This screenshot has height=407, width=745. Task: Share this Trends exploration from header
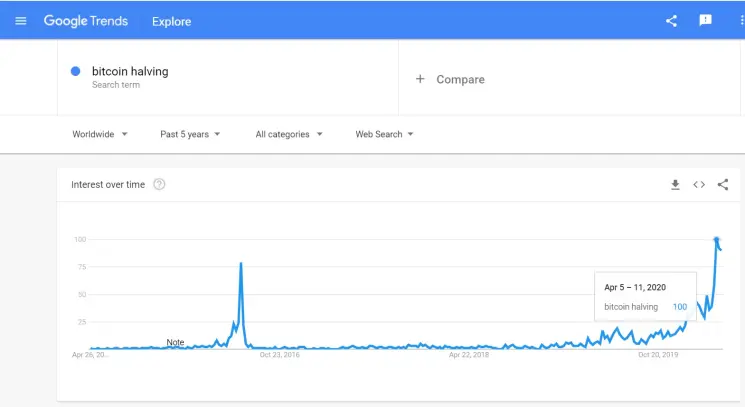pyautogui.click(x=671, y=20)
